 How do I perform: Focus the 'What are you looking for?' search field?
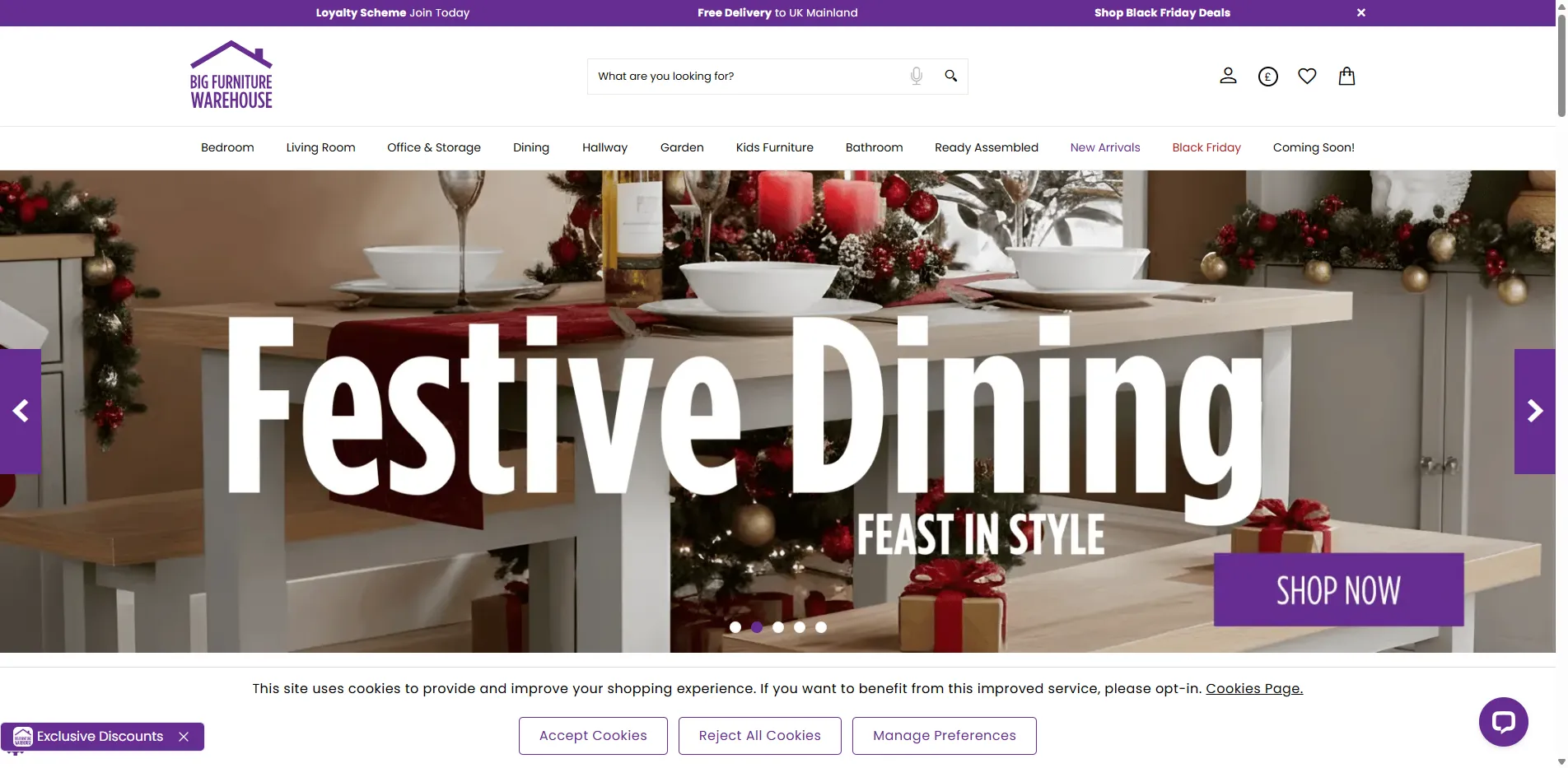point(745,77)
